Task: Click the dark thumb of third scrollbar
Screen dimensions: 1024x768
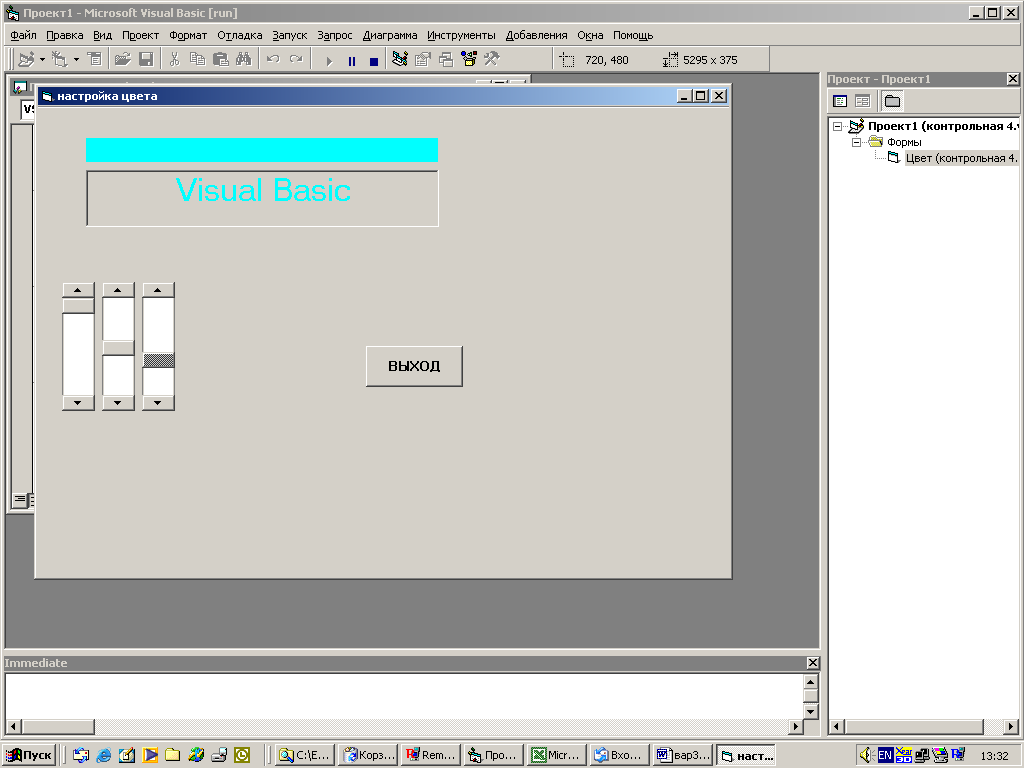Action: click(159, 360)
